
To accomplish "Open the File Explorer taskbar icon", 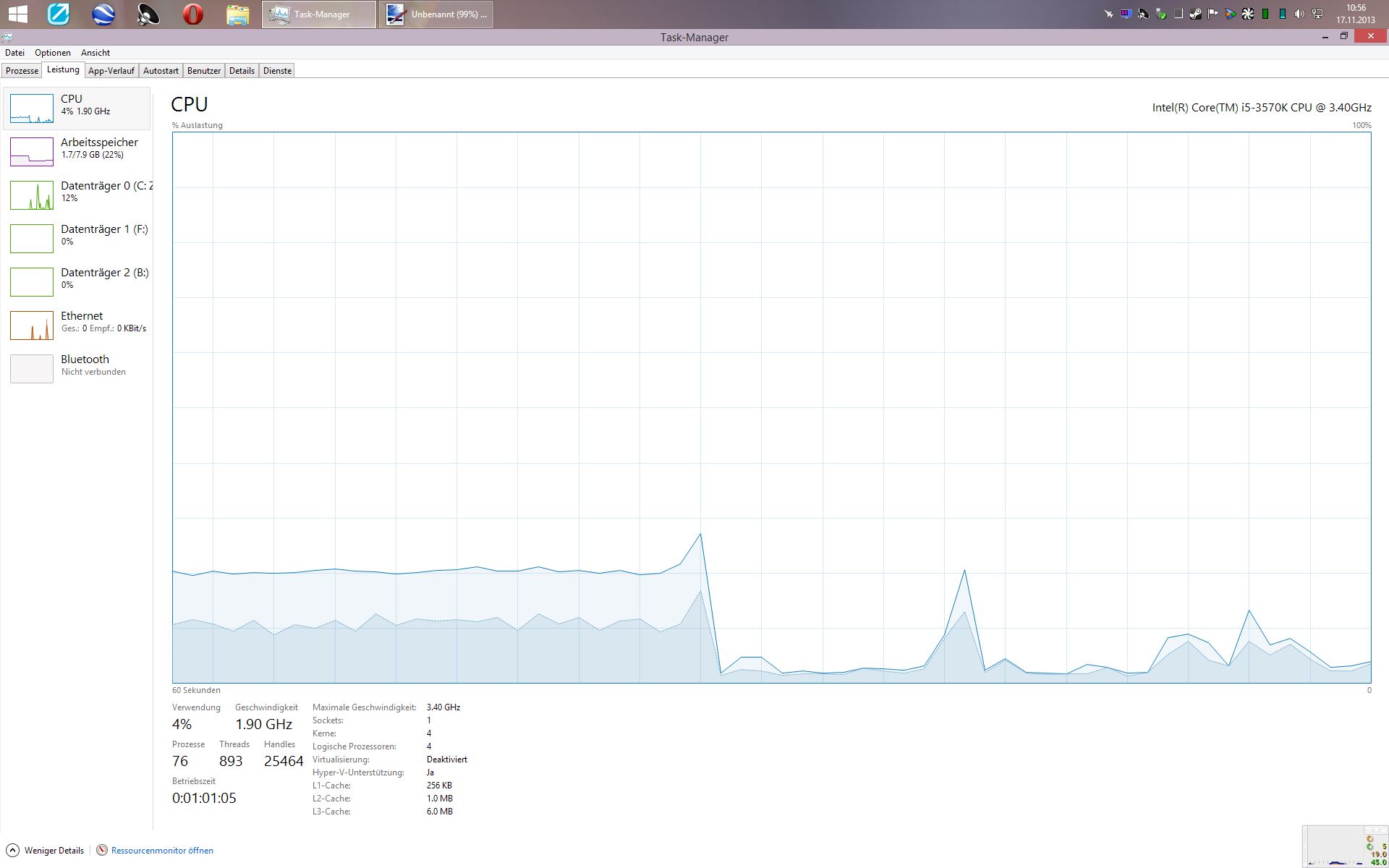I will [x=237, y=14].
